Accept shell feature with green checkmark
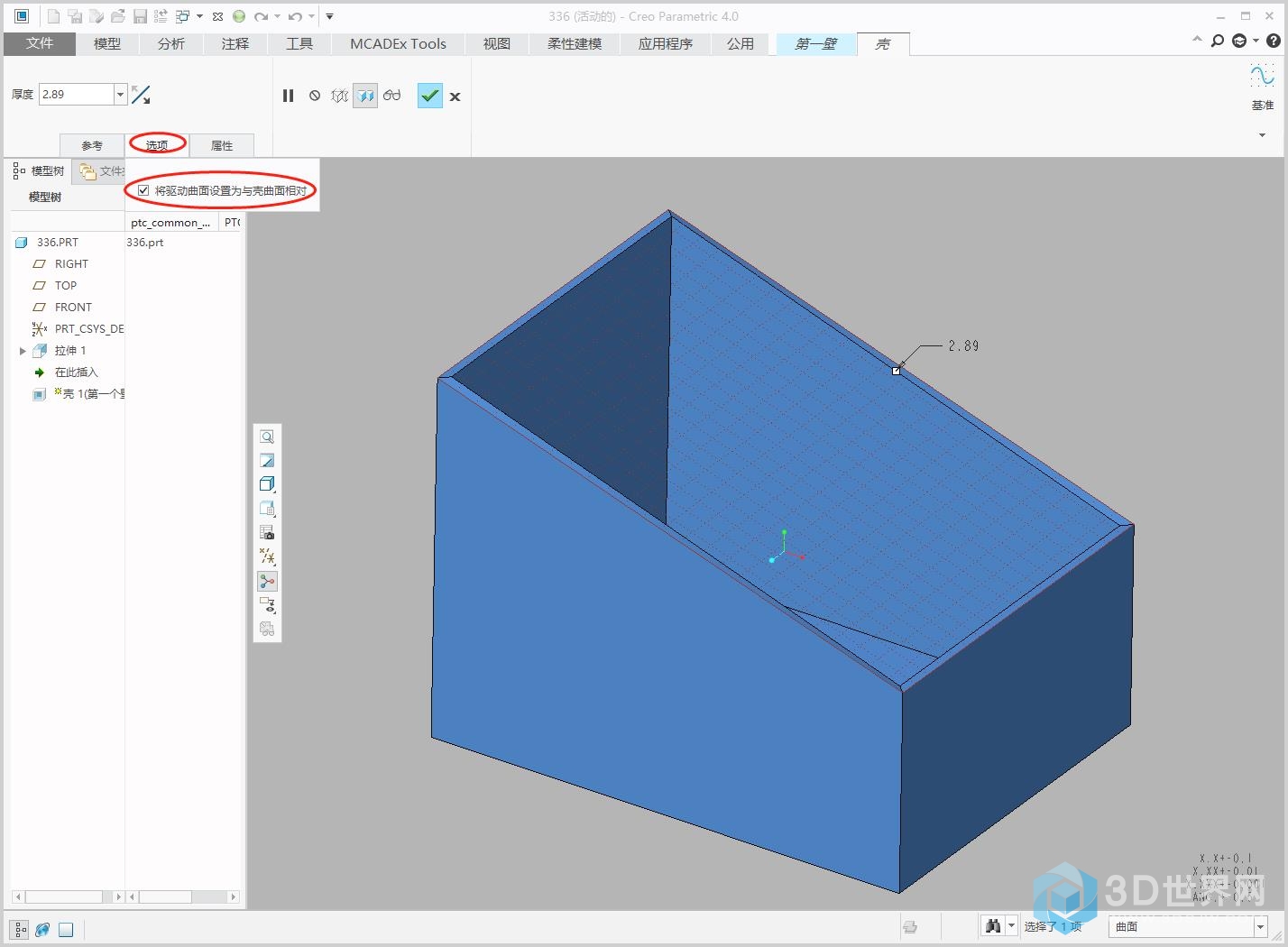 pos(430,96)
